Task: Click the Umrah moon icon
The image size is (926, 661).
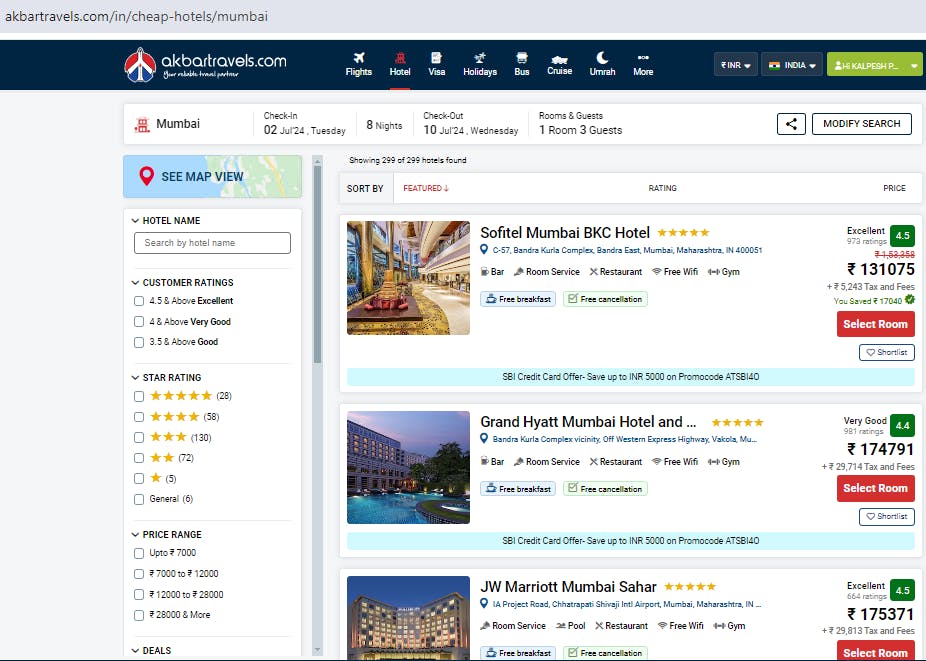Action: coord(602,57)
